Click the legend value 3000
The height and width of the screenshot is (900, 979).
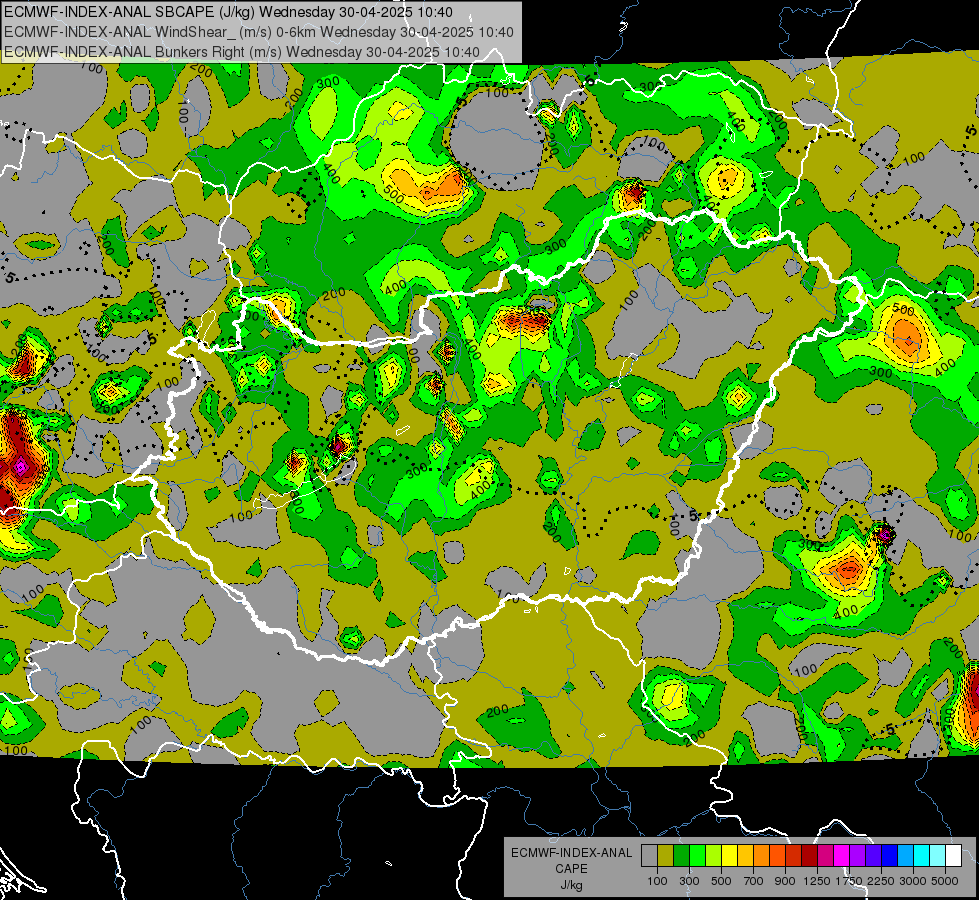tap(913, 881)
